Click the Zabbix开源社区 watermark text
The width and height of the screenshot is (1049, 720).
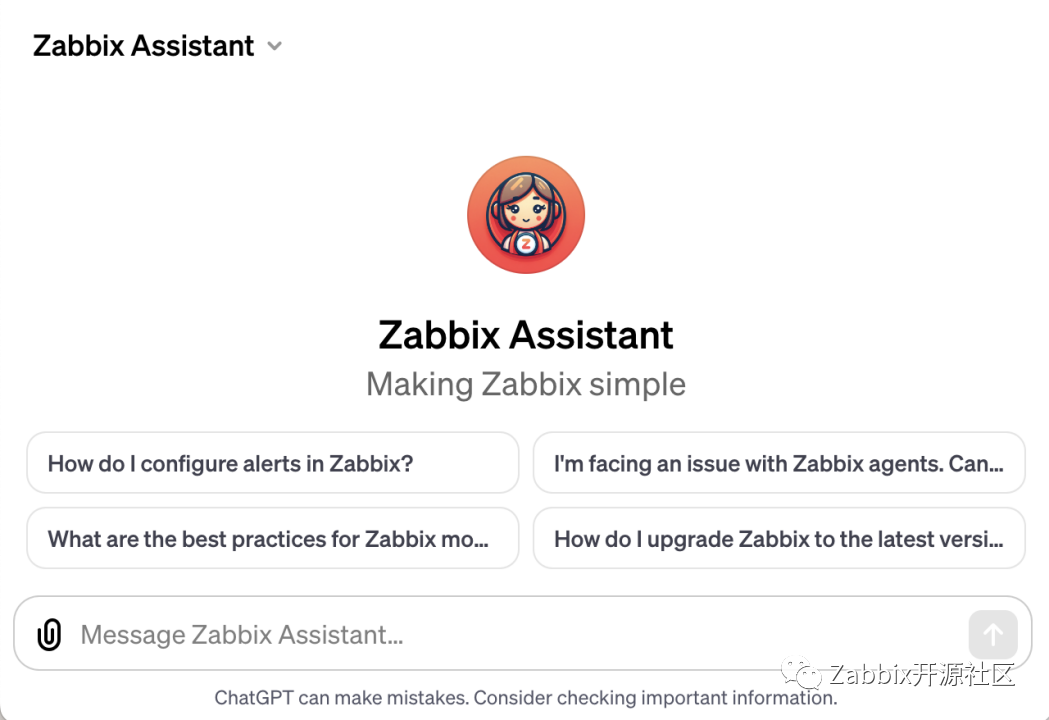[922, 675]
